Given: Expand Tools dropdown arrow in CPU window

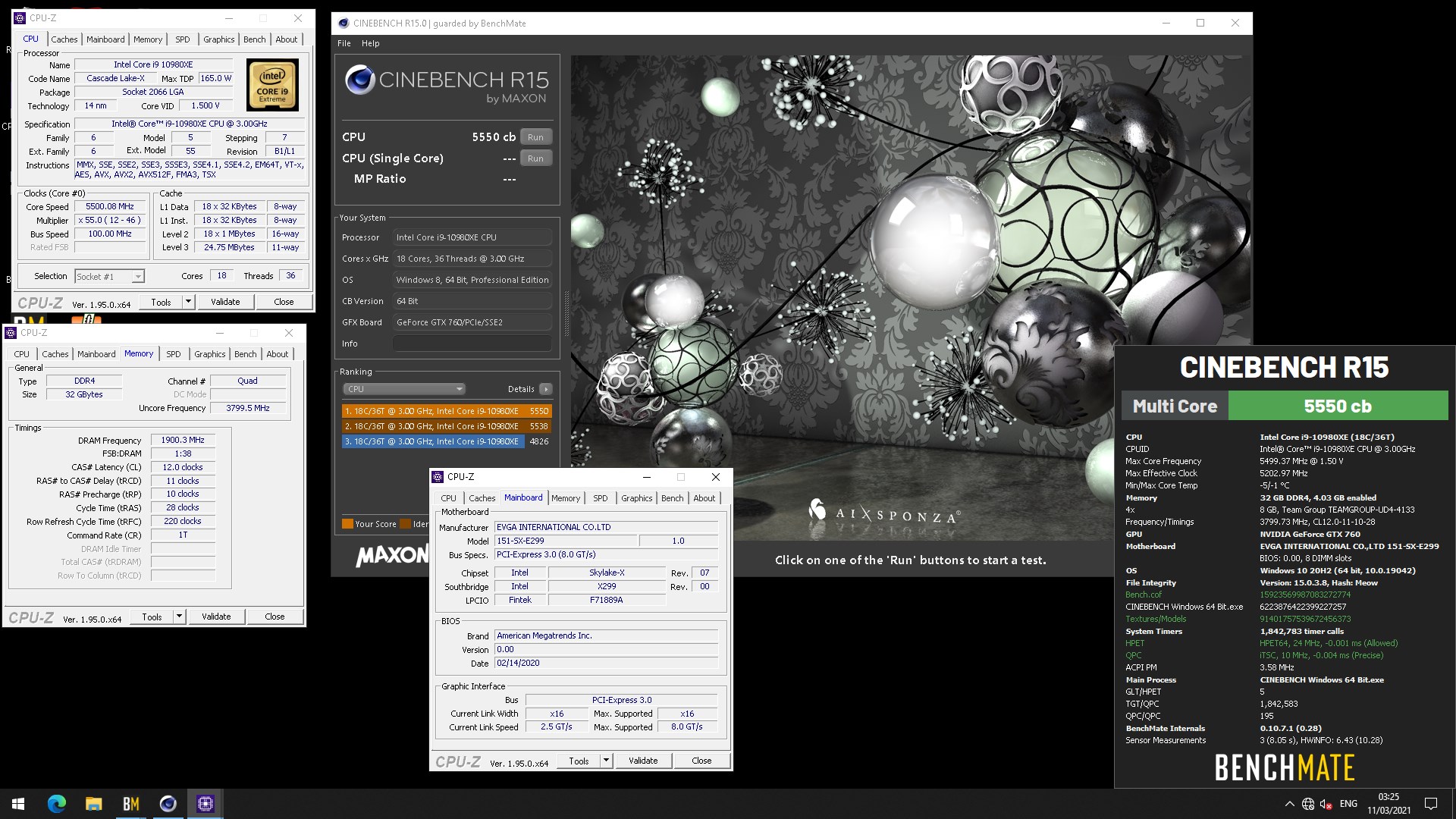Looking at the screenshot, I should [x=189, y=302].
